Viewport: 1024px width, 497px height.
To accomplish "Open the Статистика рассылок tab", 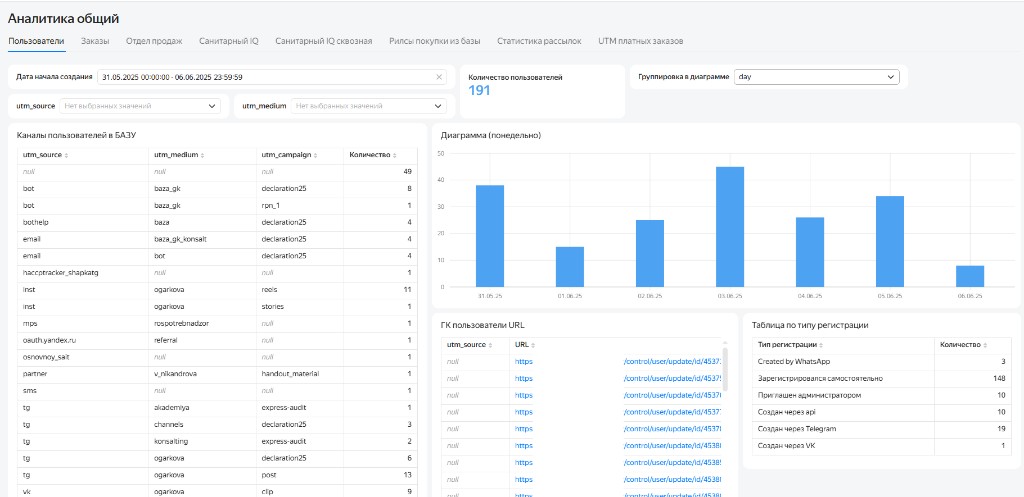I will [539, 41].
